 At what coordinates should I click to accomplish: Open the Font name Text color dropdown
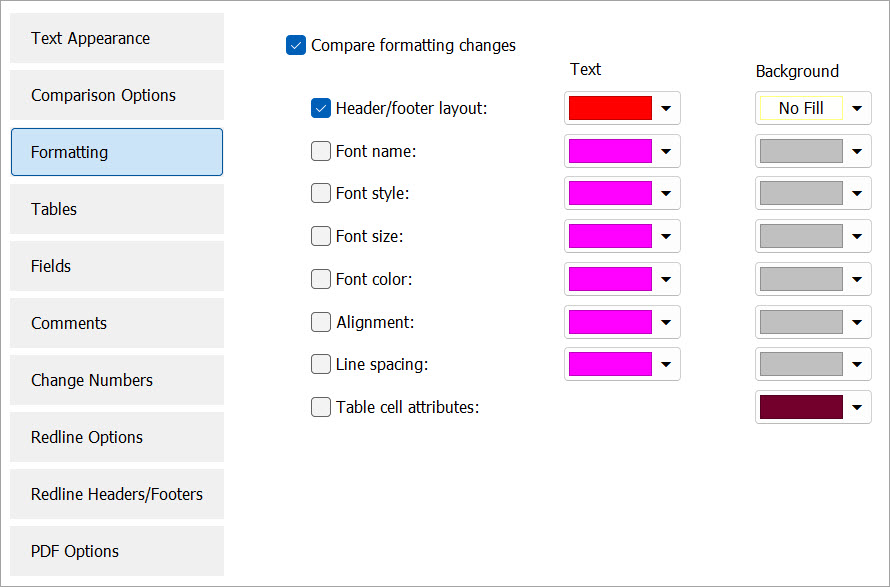(x=666, y=151)
